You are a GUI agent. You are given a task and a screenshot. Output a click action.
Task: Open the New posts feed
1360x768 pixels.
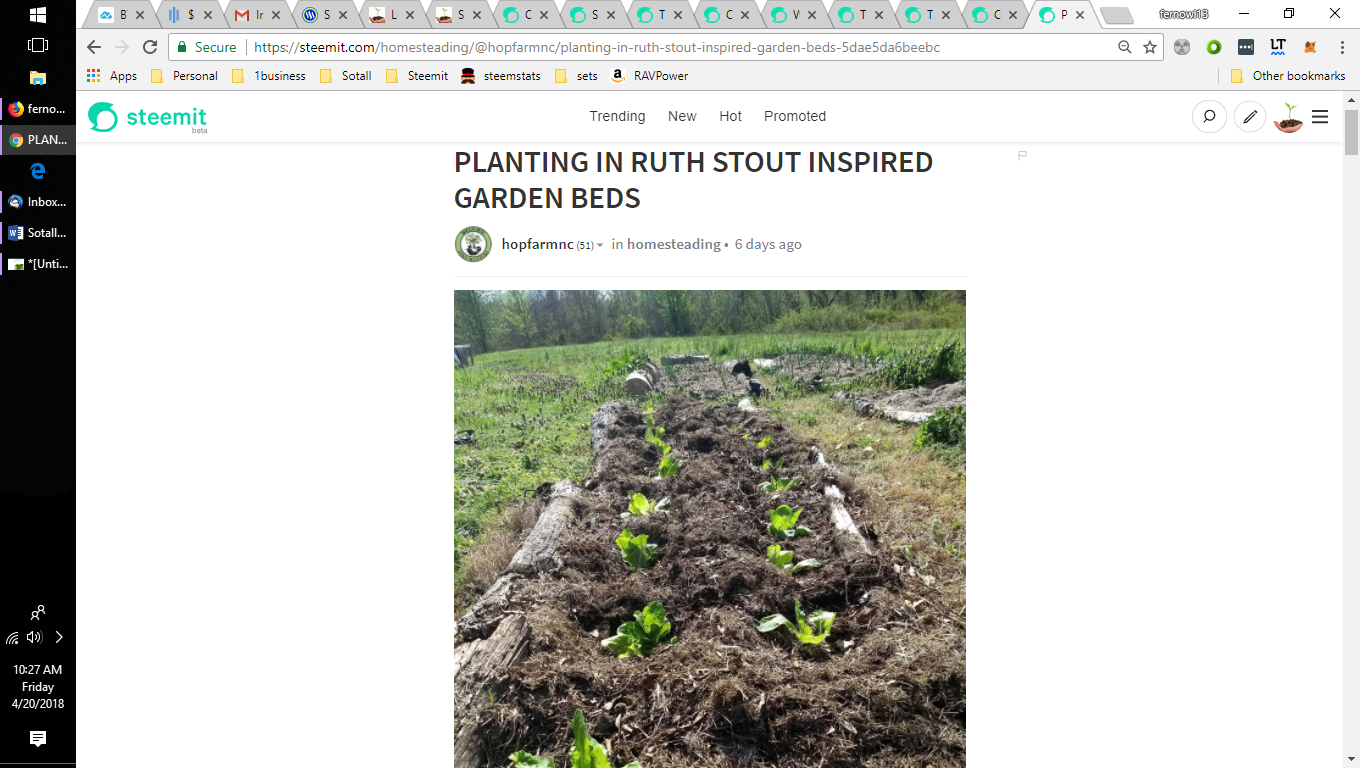pyautogui.click(x=682, y=117)
